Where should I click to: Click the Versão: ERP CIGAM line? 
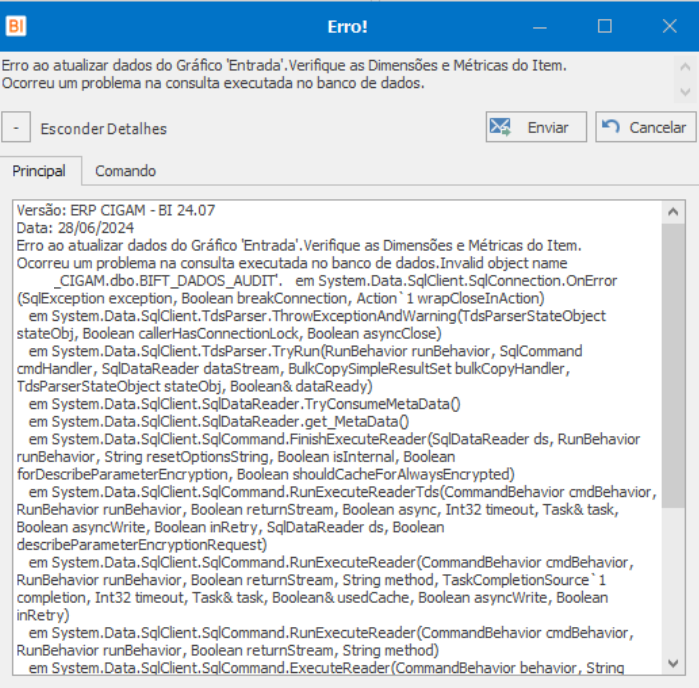pos(116,211)
